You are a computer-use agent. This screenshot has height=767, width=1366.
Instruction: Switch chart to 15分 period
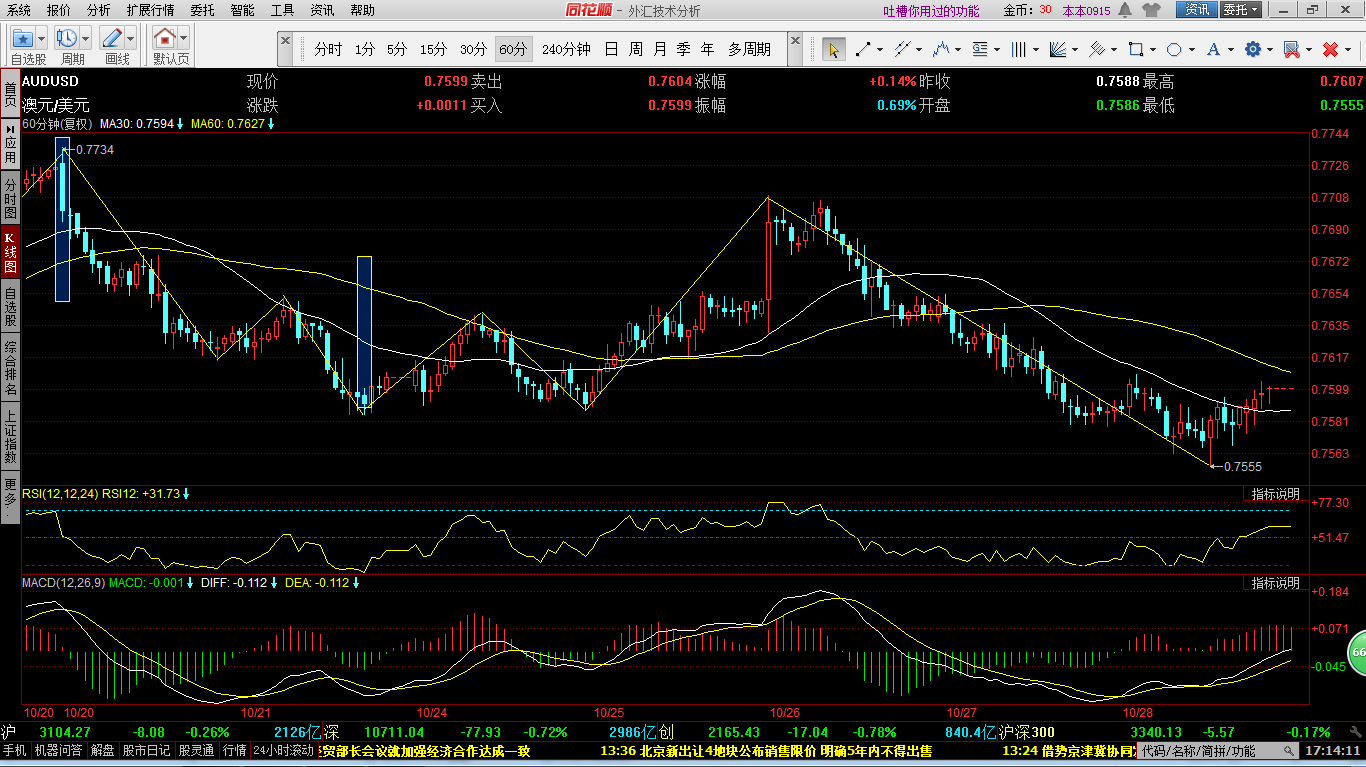[433, 49]
